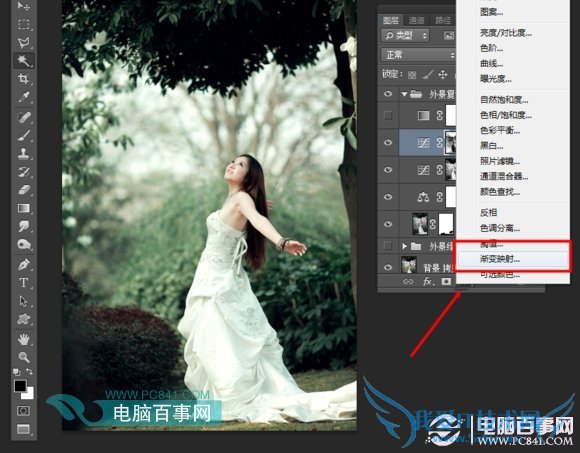580x453 pixels.
Task: Select the Eraser tool
Action: coord(24,190)
